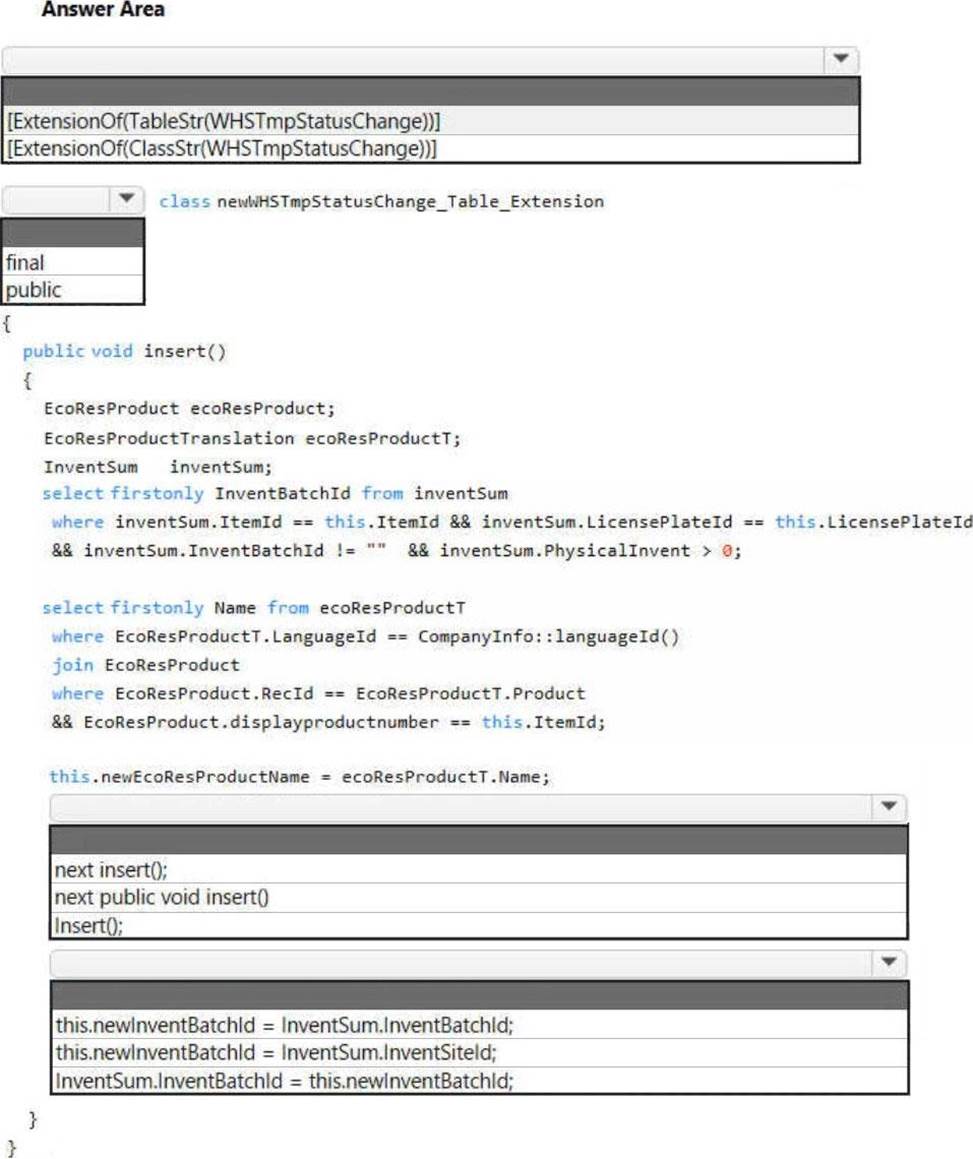Viewport: 973px width, 1159px height.
Task: Expand the class modifier dropdown before 'class'
Action: [x=126, y=200]
